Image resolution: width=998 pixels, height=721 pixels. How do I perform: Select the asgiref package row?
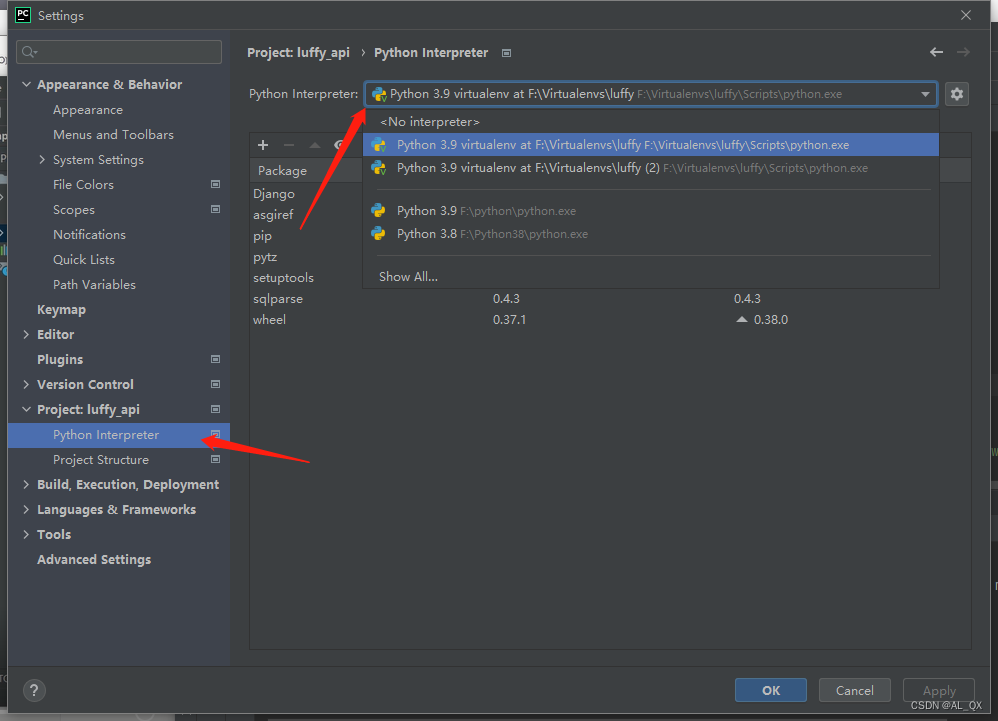(x=273, y=214)
